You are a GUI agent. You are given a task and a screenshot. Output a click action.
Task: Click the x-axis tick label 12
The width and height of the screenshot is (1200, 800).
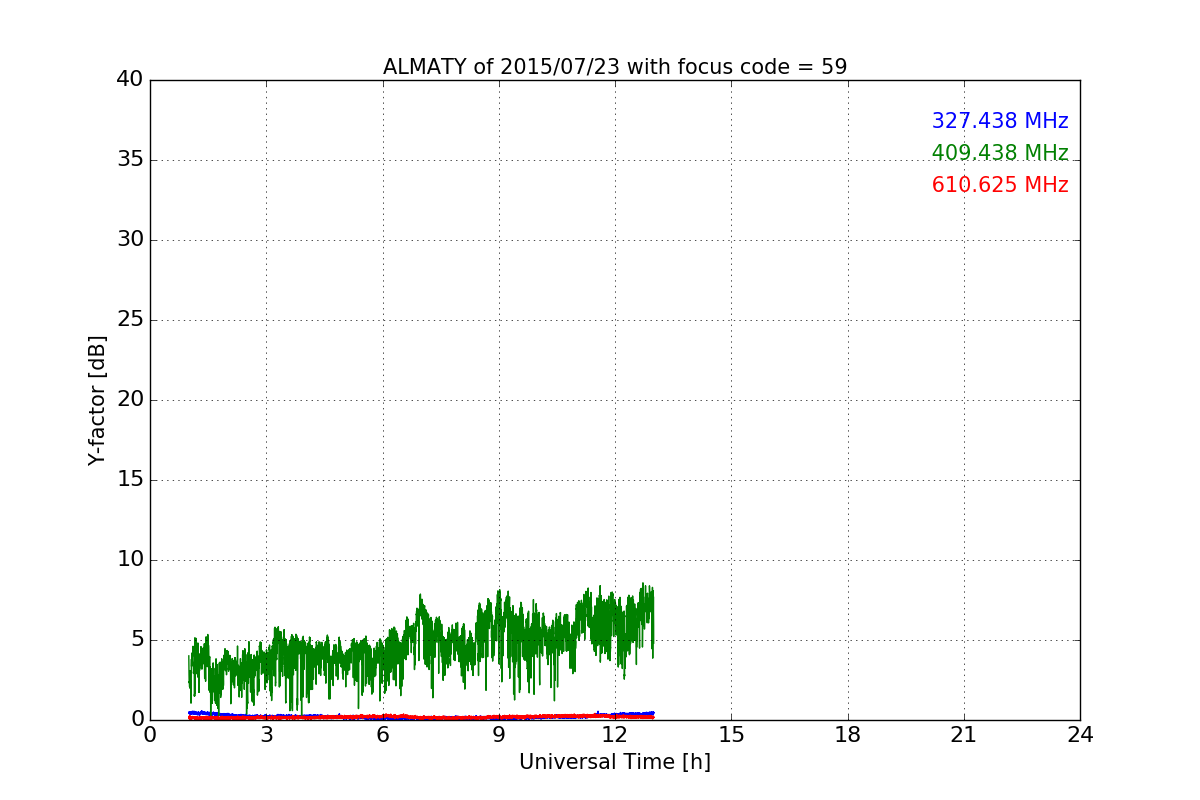(x=615, y=735)
